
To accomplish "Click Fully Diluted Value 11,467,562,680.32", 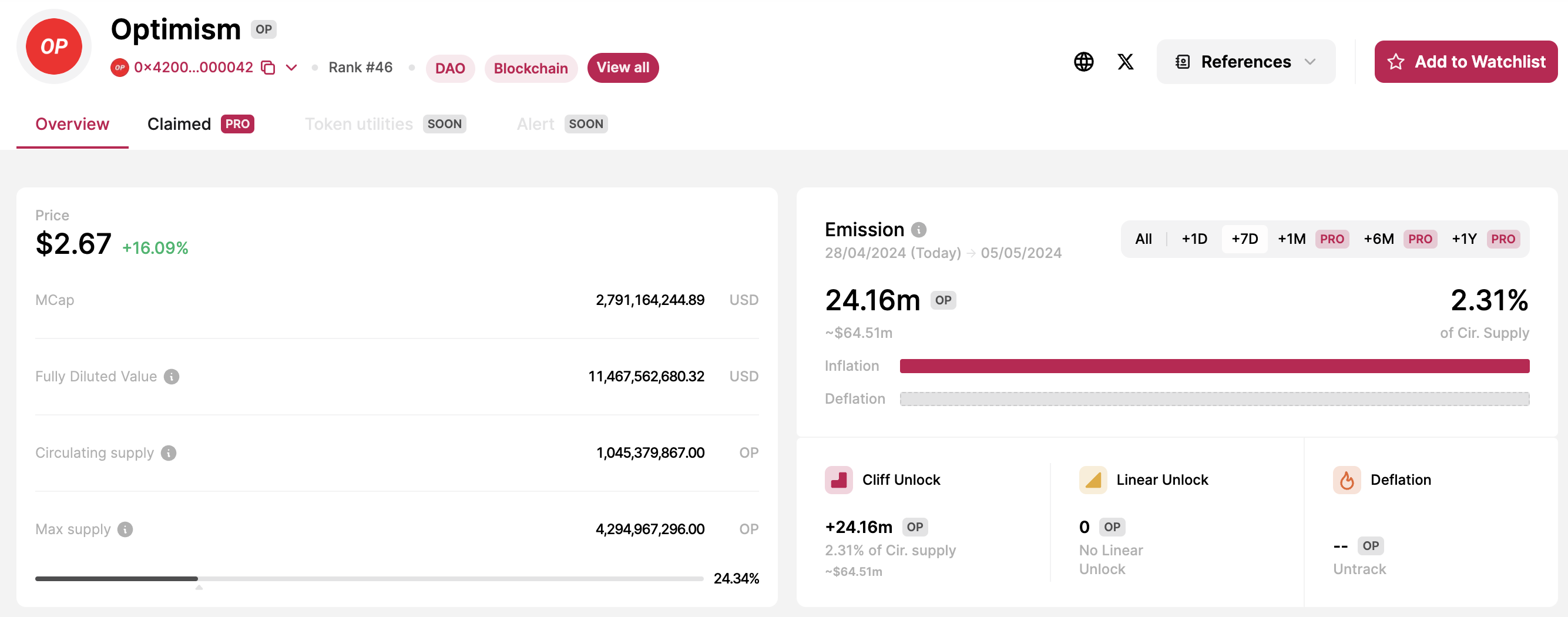I will point(646,377).
